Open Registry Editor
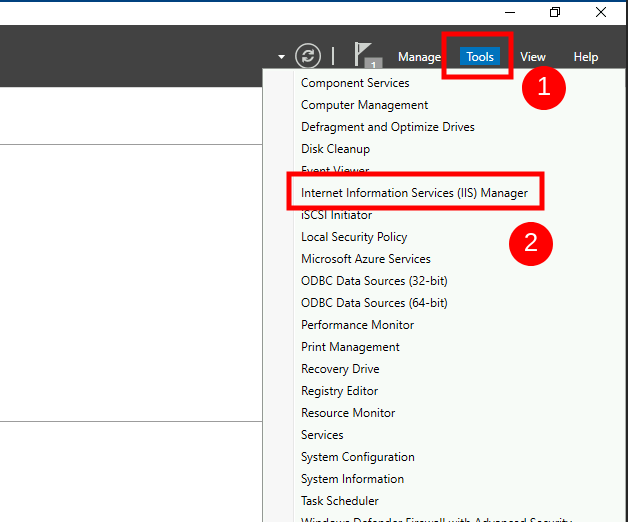The width and height of the screenshot is (628, 522). point(339,391)
